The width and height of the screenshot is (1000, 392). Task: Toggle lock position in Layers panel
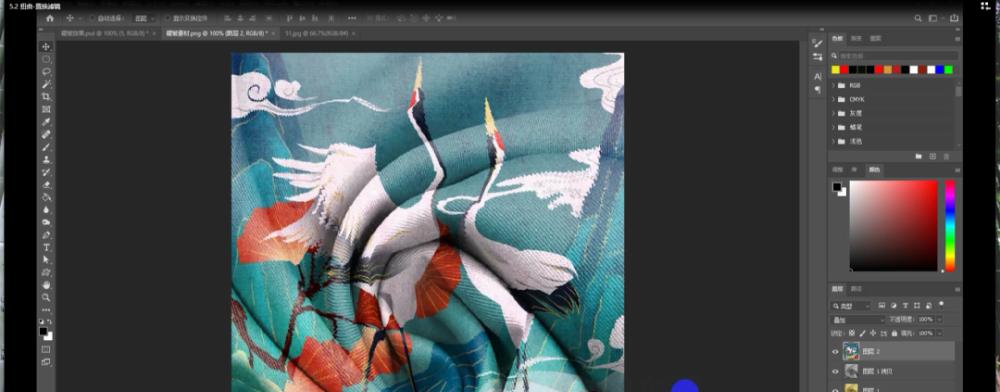point(873,333)
